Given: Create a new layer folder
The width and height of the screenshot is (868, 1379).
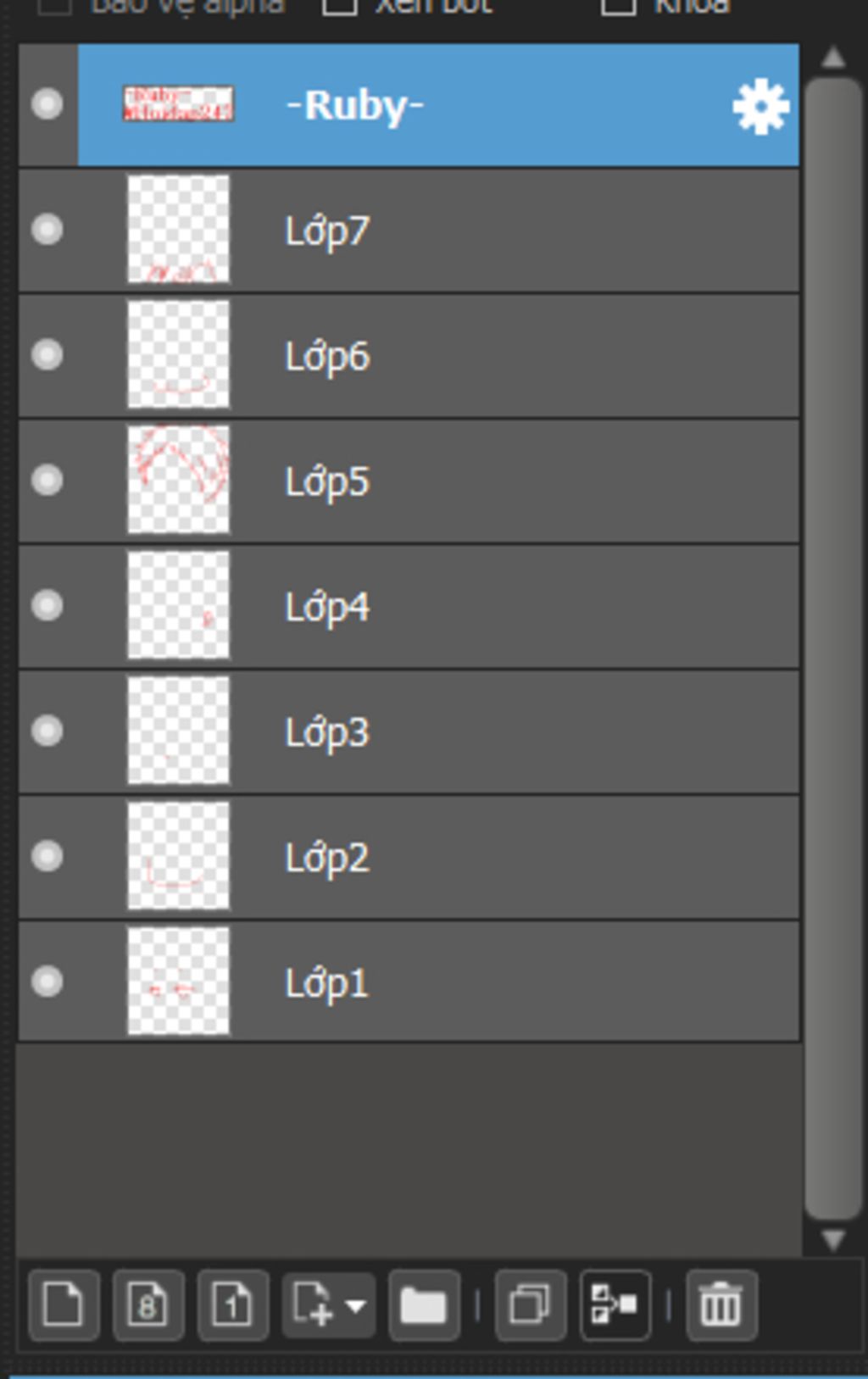Looking at the screenshot, I should coord(424,1304).
